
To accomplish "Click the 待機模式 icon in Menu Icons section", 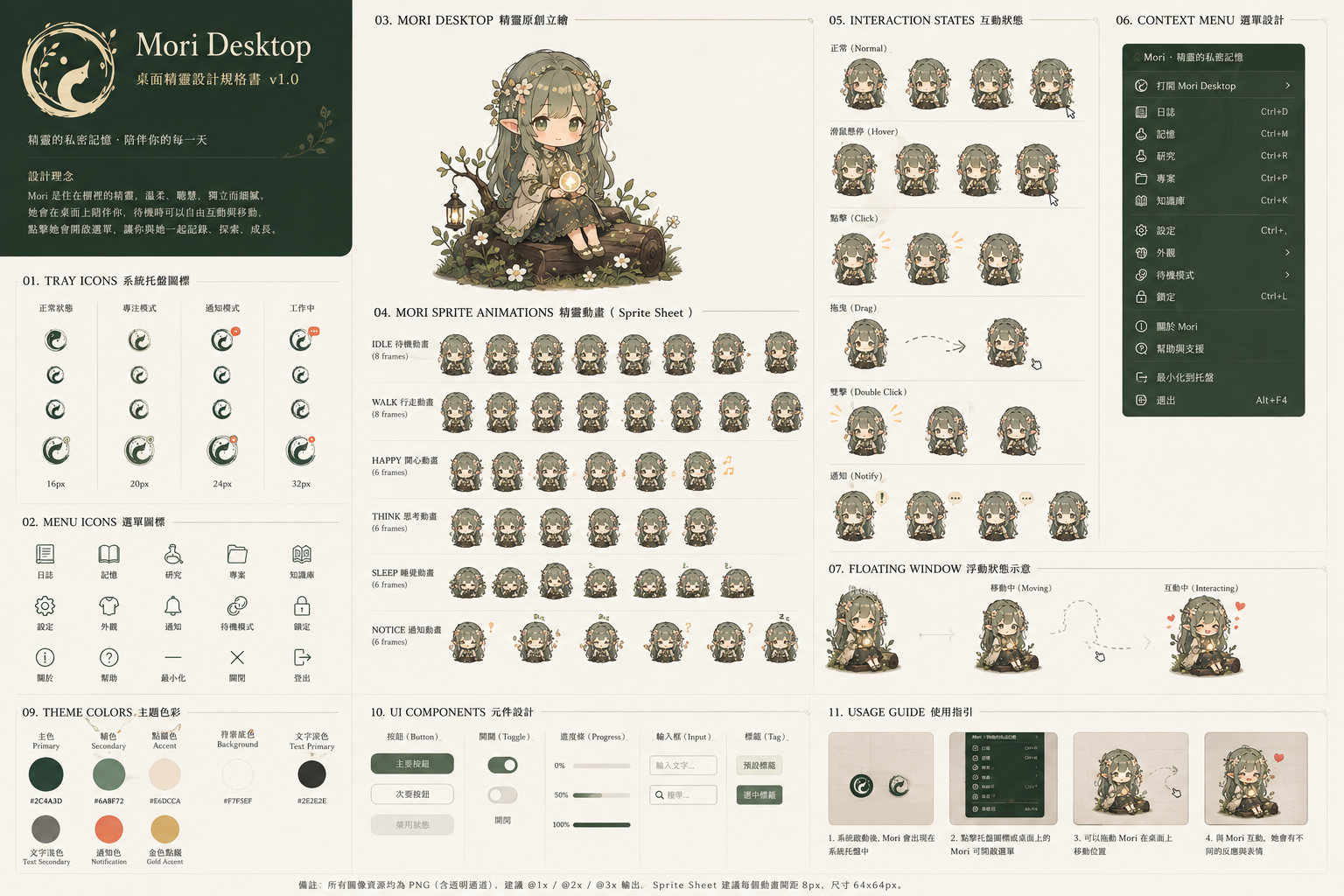I will point(237,605).
